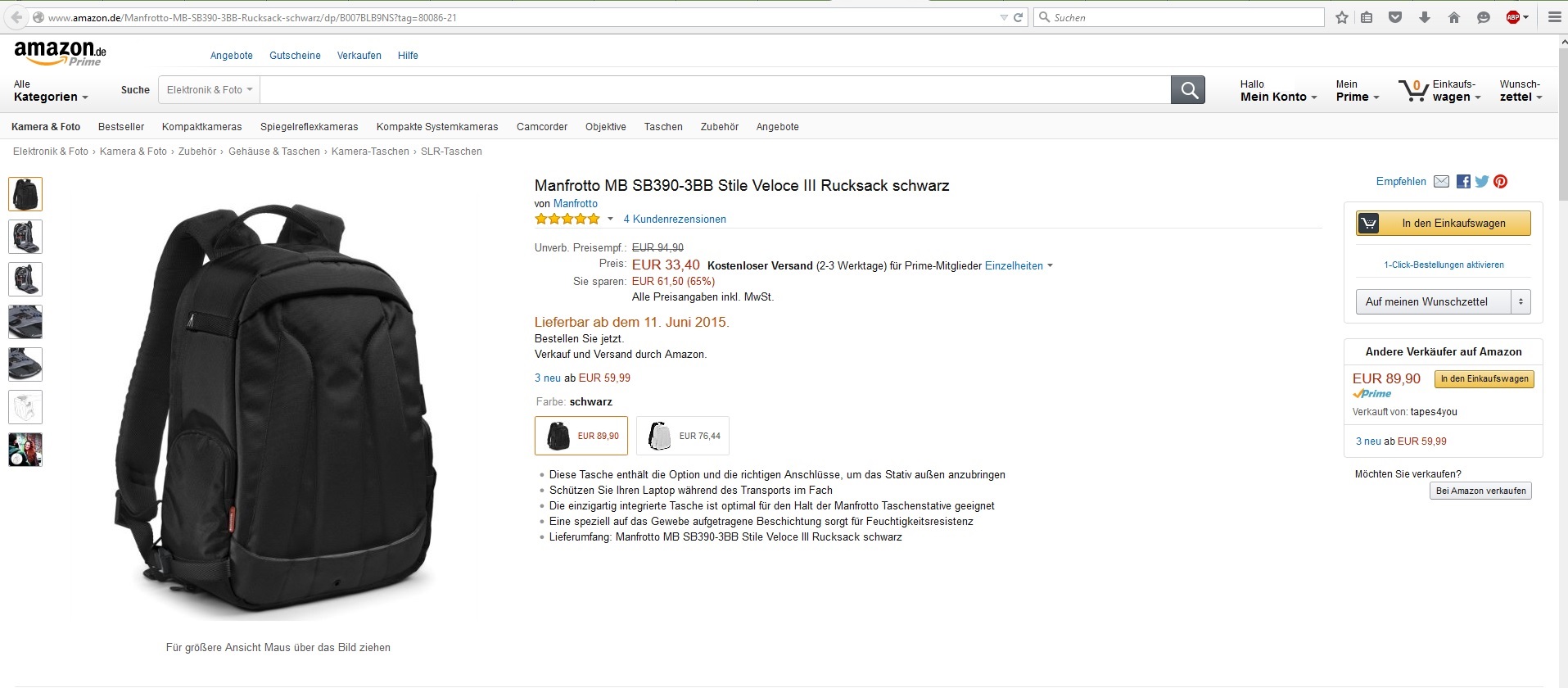Select the black color variant EUR 89,90
This screenshot has height=688, width=1568.
581,436
